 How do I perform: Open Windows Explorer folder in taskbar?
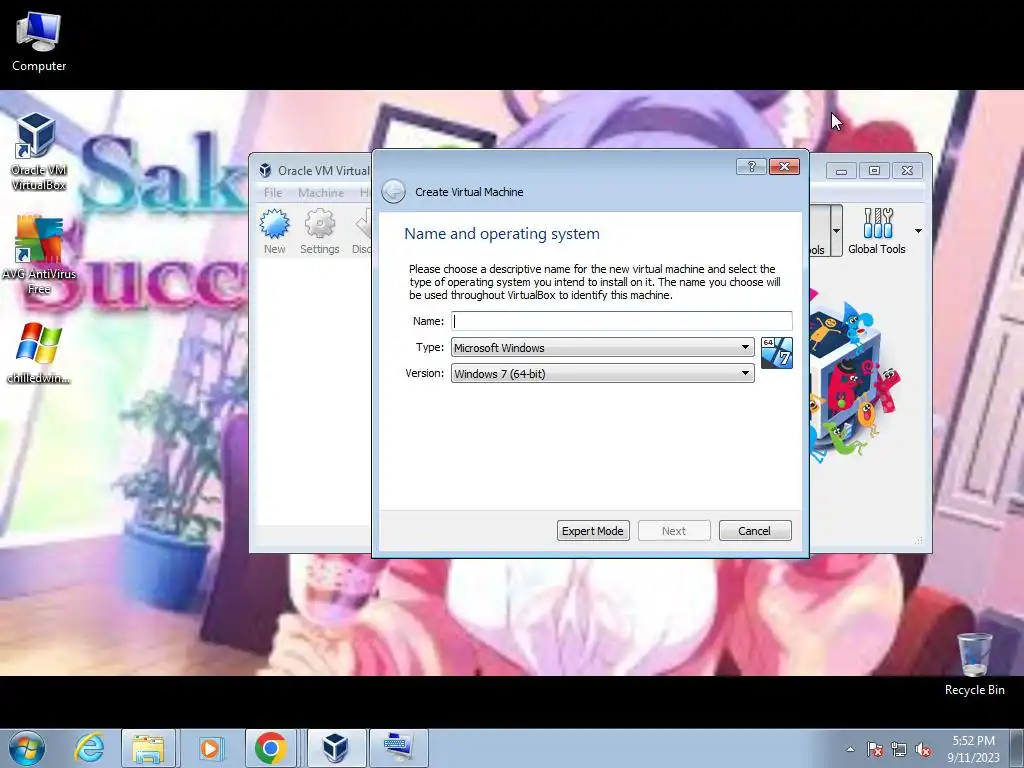(148, 748)
